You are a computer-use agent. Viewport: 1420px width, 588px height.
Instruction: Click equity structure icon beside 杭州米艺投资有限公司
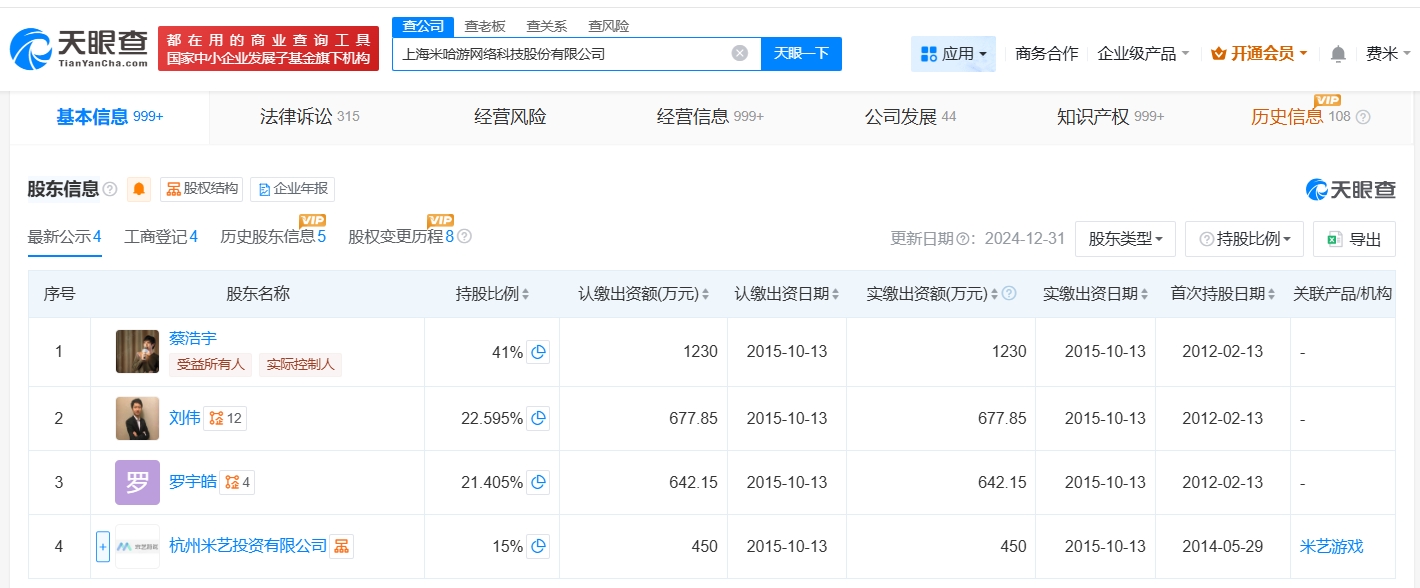pyautogui.click(x=342, y=546)
